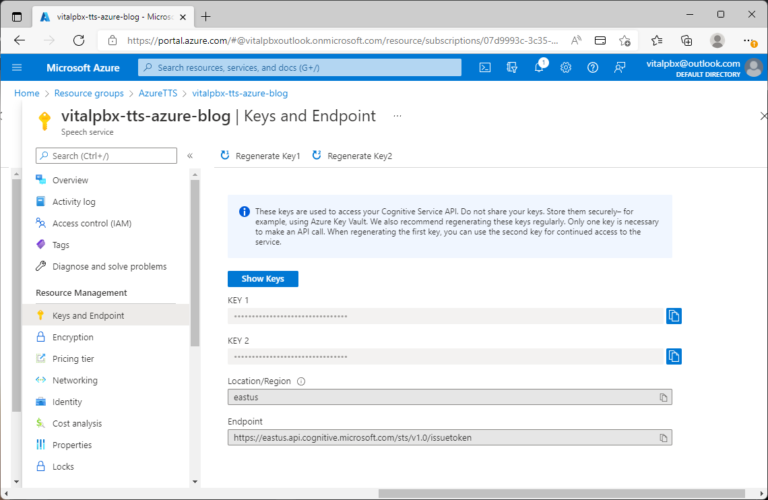The height and width of the screenshot is (500, 768).
Task: Click the account avatar for vitalpbx@outlook.com
Action: click(x=754, y=68)
